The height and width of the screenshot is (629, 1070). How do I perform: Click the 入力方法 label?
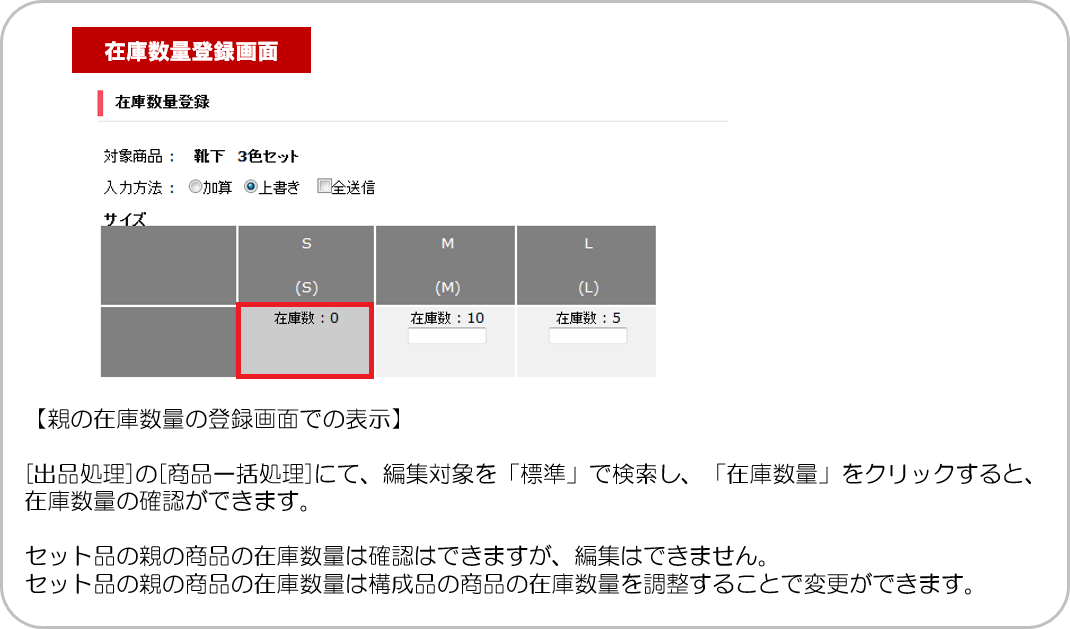click(x=139, y=188)
